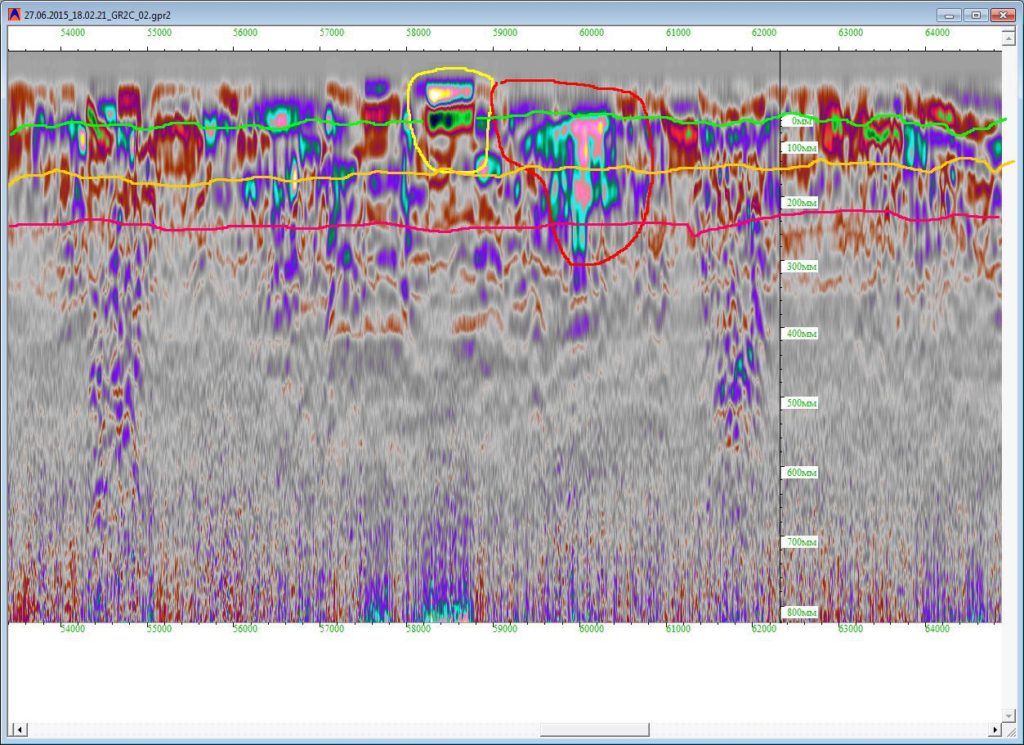The image size is (1024, 745).
Task: Select the 800мм depth label
Action: pos(799,612)
